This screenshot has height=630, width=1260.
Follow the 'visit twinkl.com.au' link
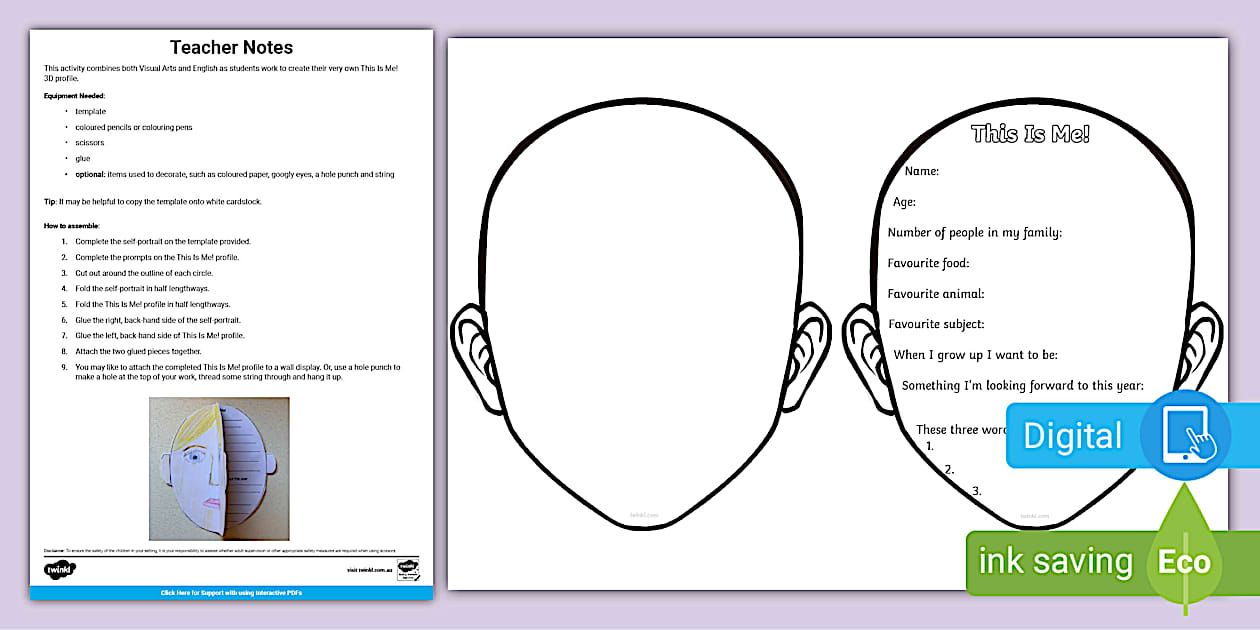click(x=367, y=570)
